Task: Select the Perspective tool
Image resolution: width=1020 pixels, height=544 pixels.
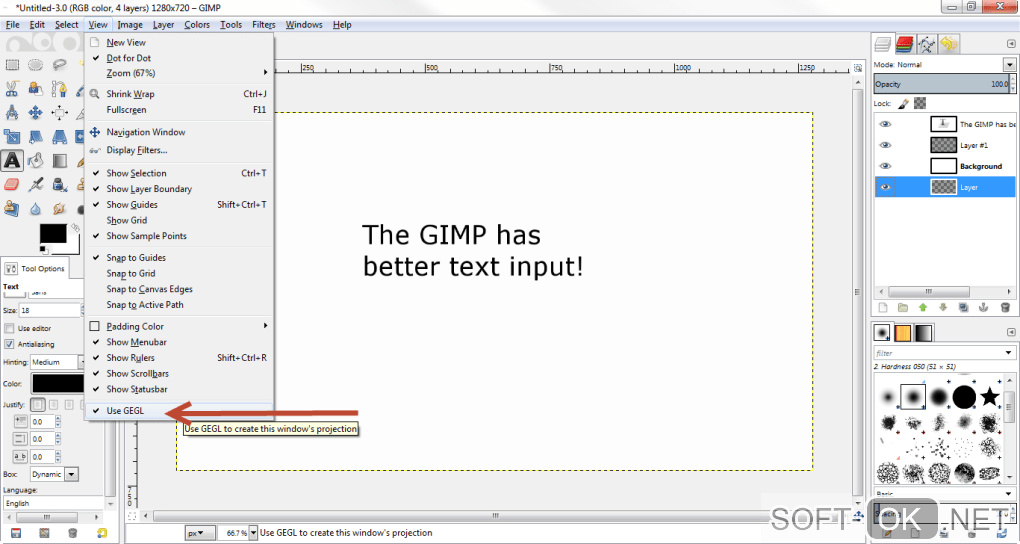Action: coord(59,137)
